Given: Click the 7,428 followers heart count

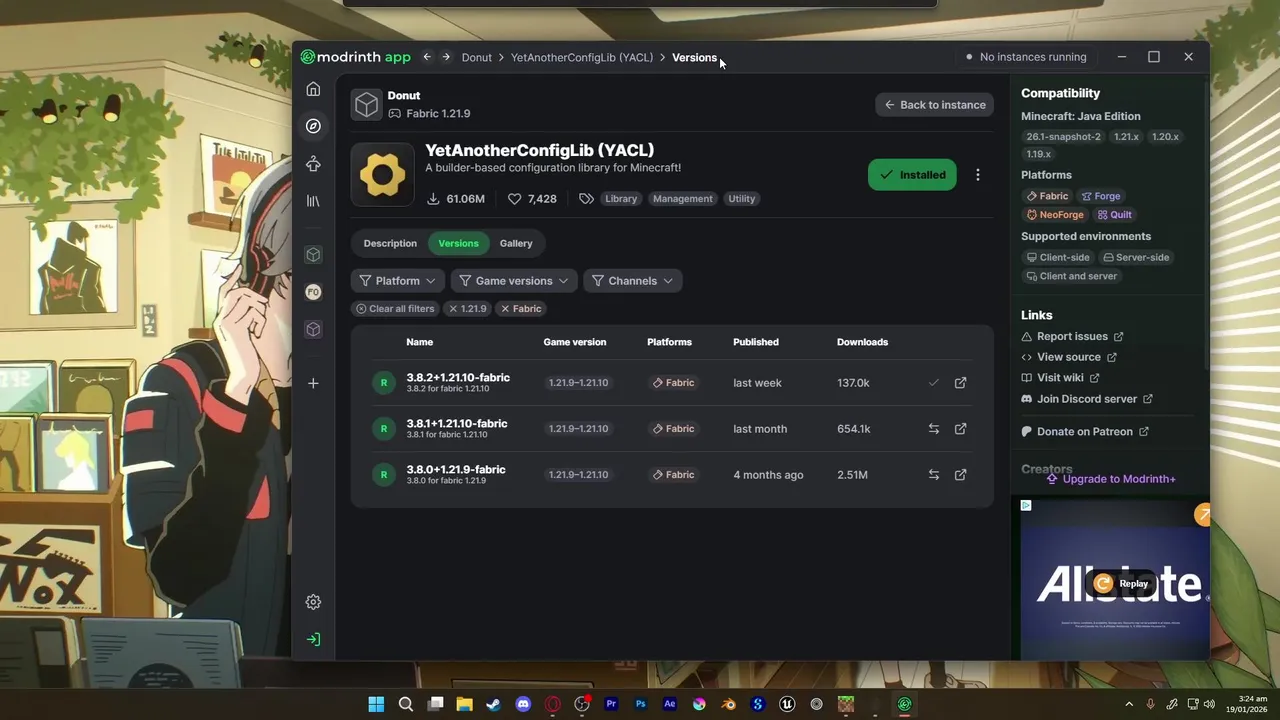Looking at the screenshot, I should pos(532,199).
